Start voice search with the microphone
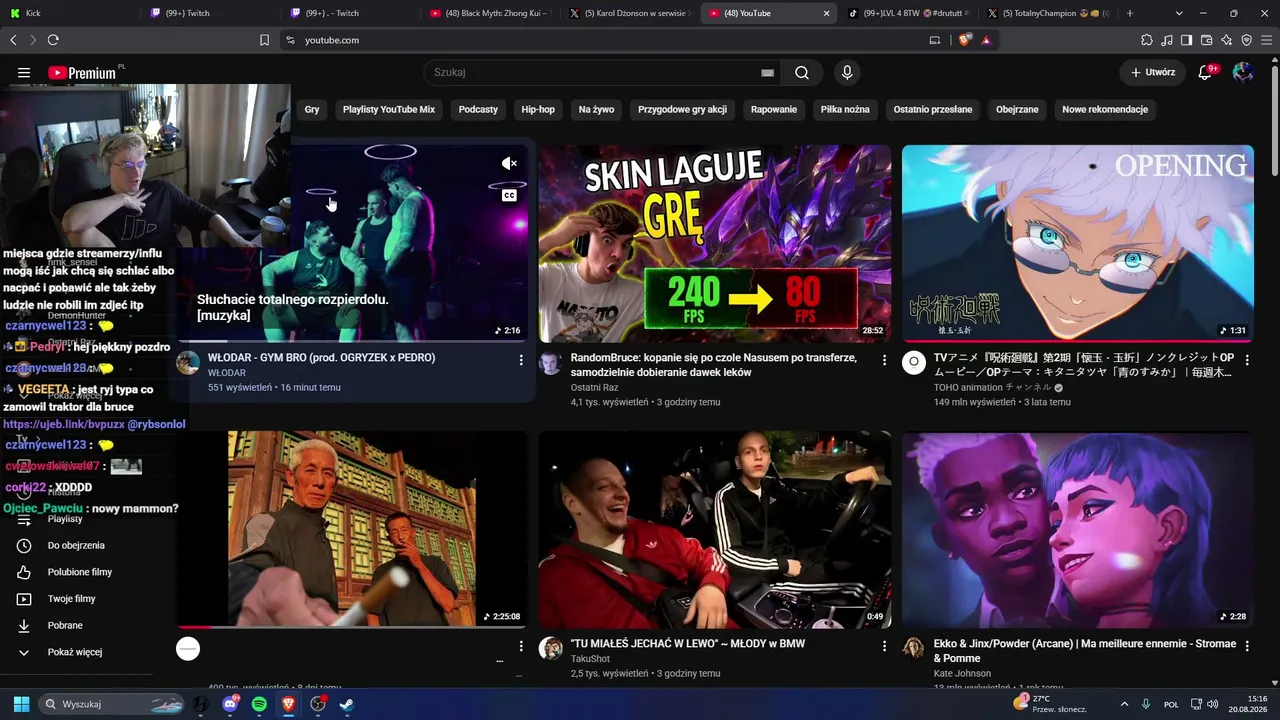Screen dimensions: 1280x720 click(x=847, y=73)
